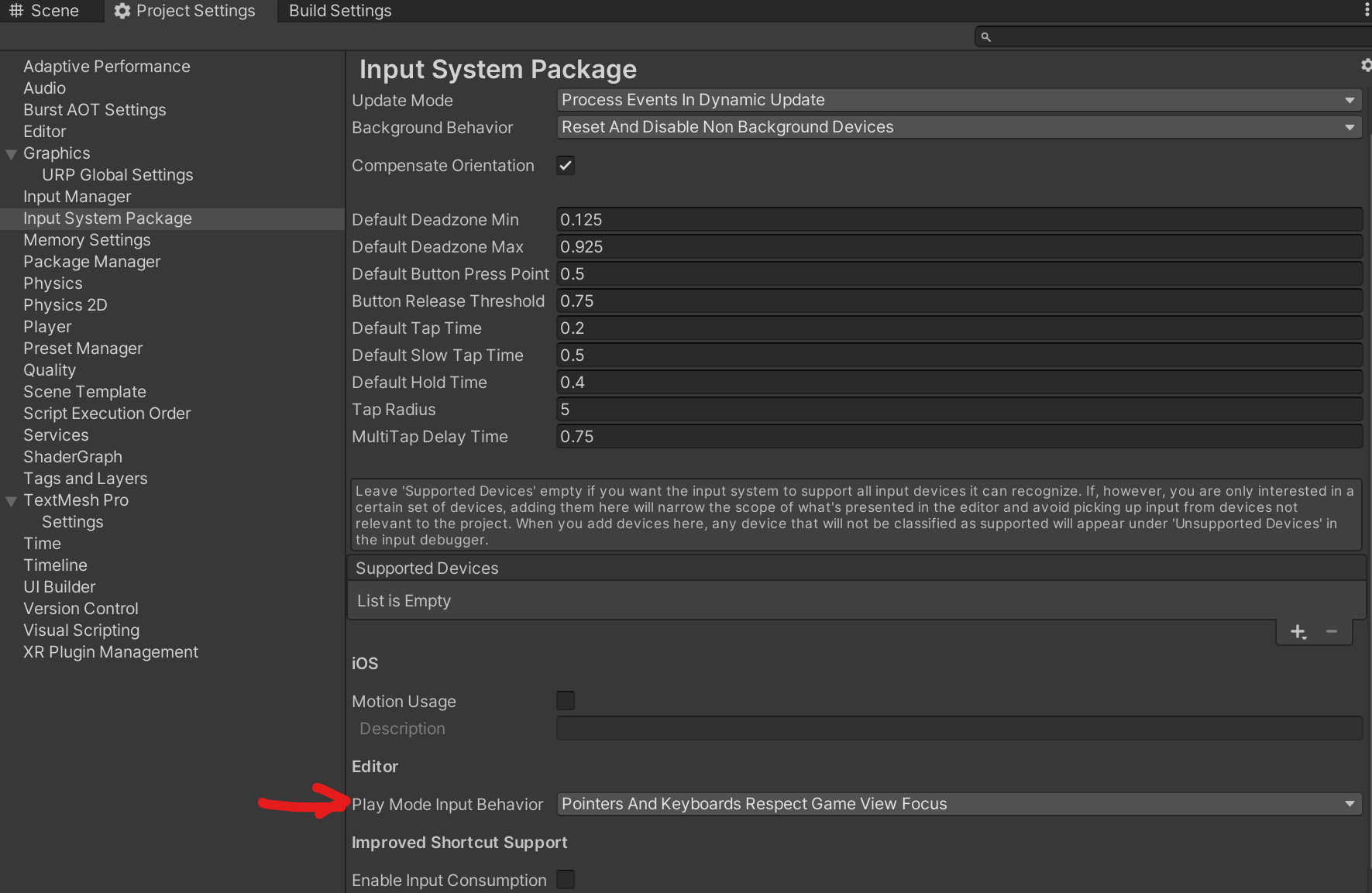Toggle the Compensate Orientation checkbox
Viewport: 1372px width, 893px height.
pos(566,166)
